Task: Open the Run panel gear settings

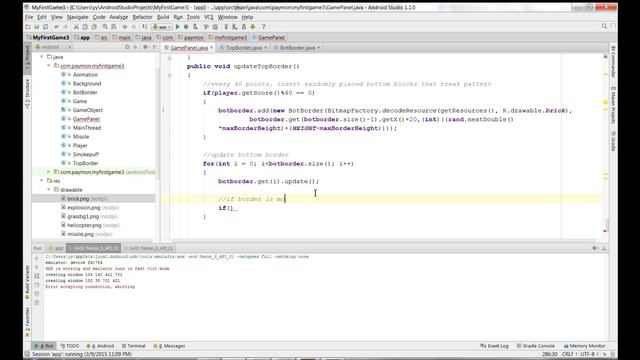Action: [595, 248]
